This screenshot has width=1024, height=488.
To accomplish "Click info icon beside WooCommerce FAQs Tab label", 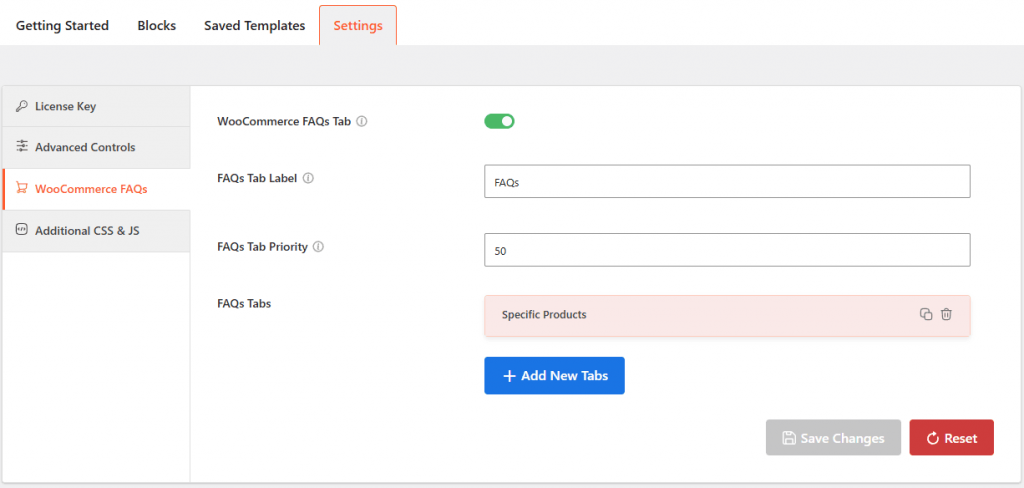I will pos(362,122).
